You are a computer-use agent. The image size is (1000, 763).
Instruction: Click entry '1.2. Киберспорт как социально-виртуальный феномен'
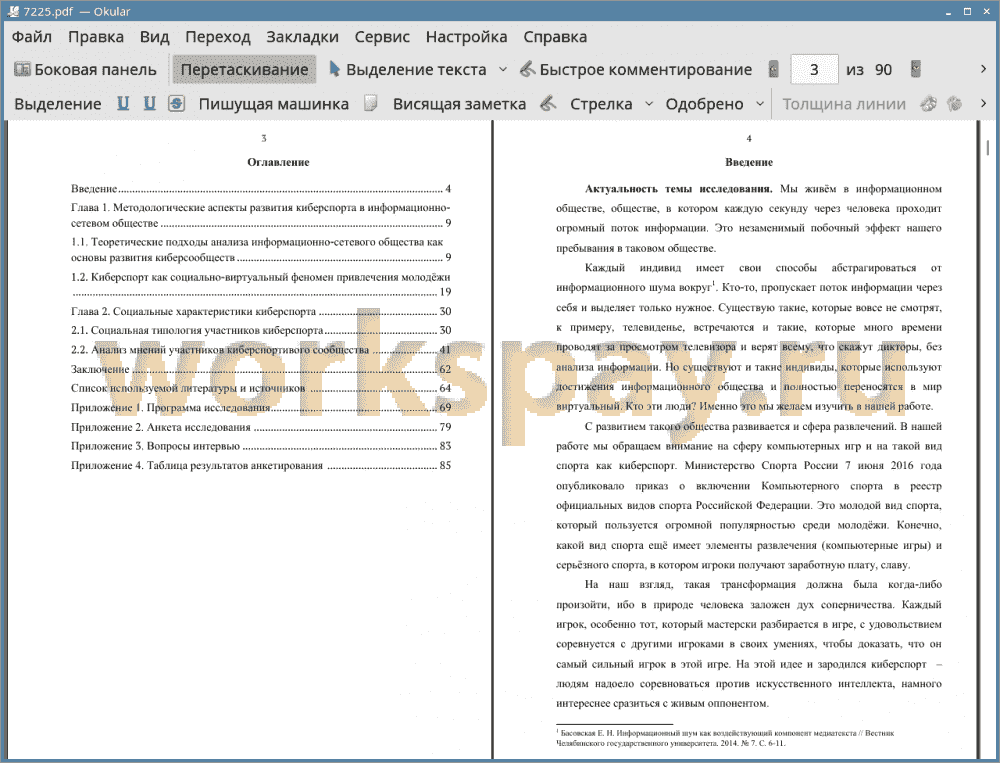pos(261,285)
